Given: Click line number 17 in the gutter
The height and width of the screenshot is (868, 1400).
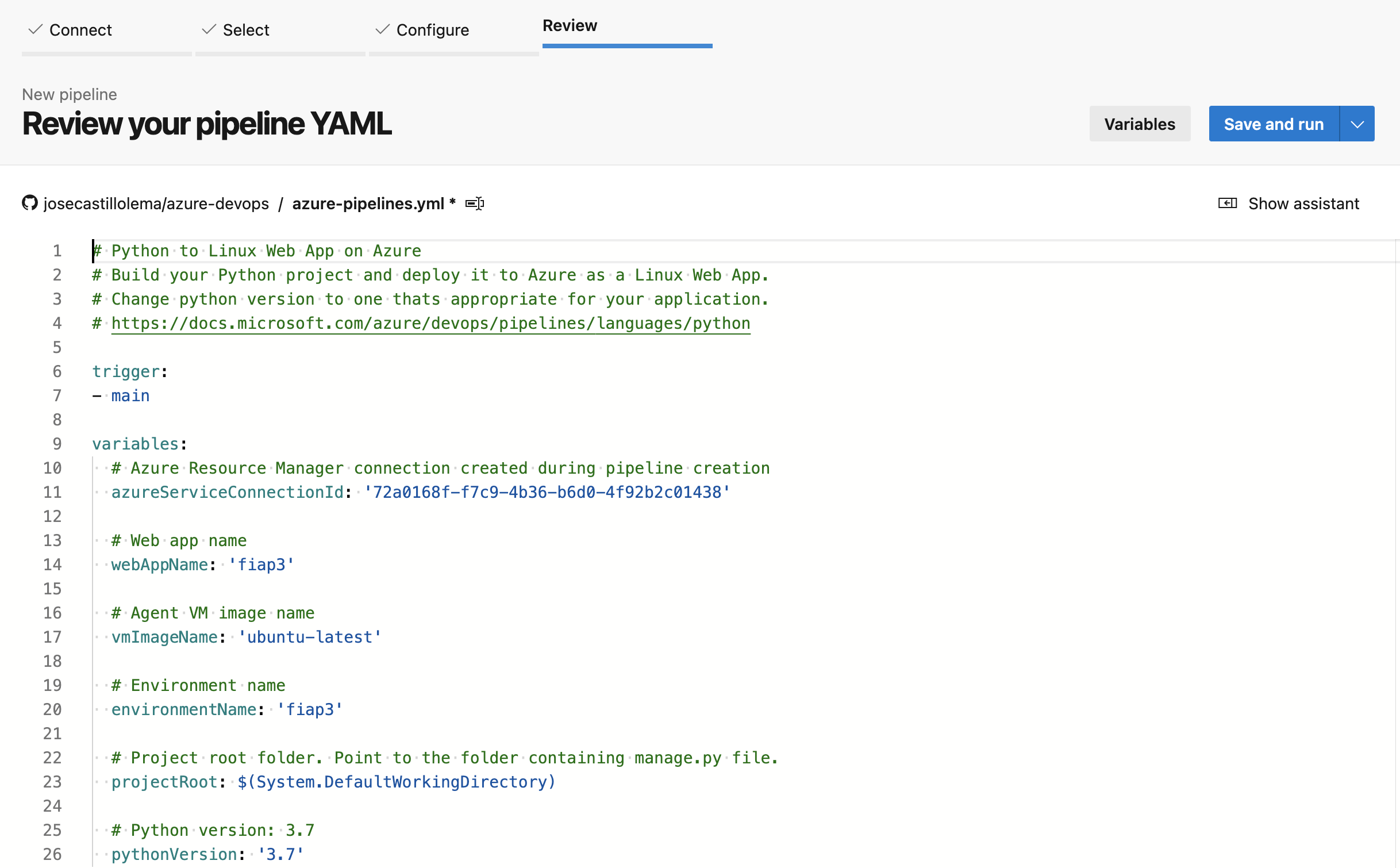Looking at the screenshot, I should point(52,637).
